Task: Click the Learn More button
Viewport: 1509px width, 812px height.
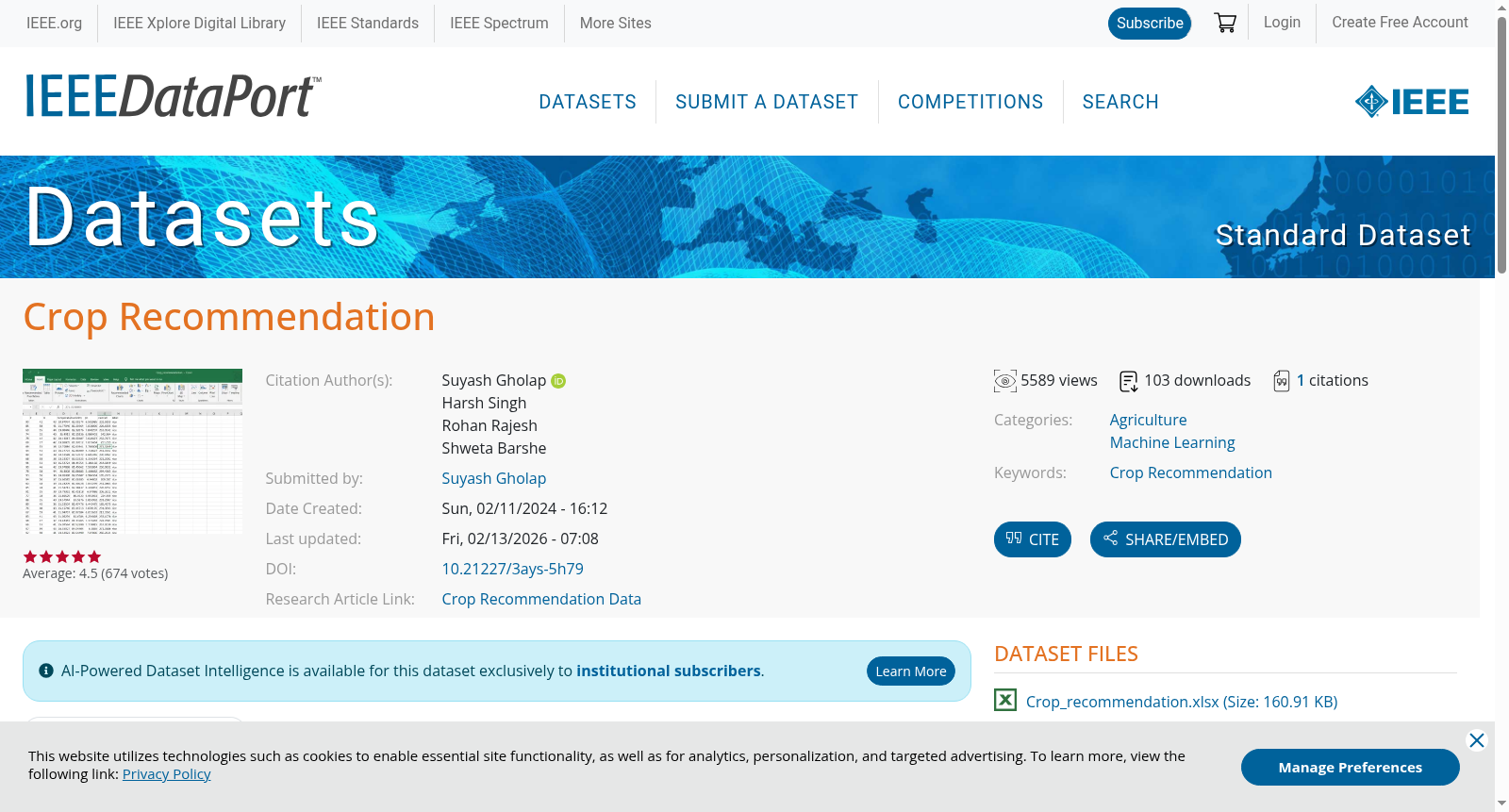Action: [x=911, y=671]
